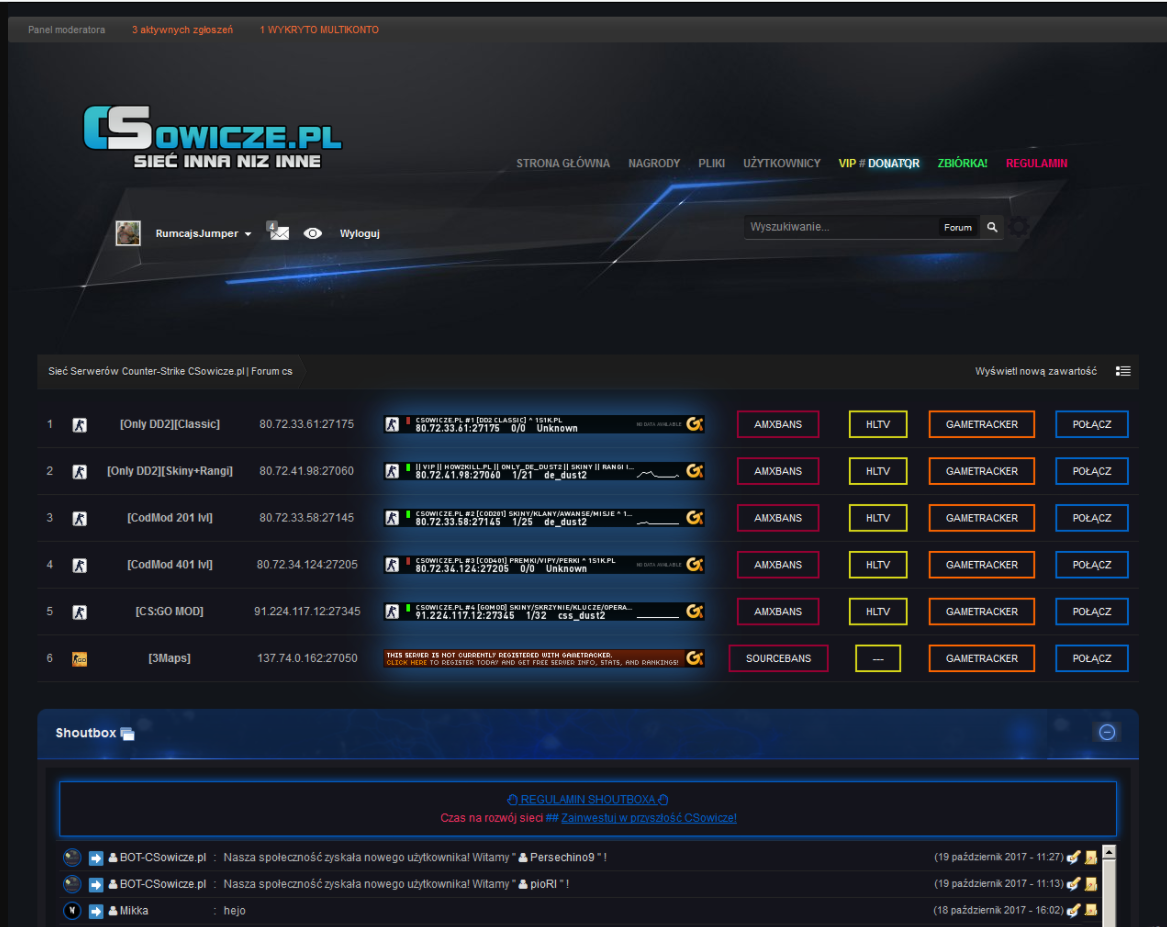
Task: Click the CS icon in [CS:GO MOD] row
Action: pyautogui.click(x=80, y=612)
